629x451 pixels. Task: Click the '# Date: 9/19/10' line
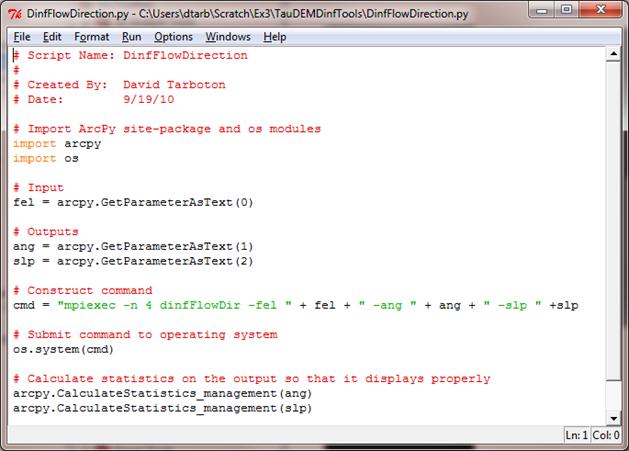click(93, 100)
